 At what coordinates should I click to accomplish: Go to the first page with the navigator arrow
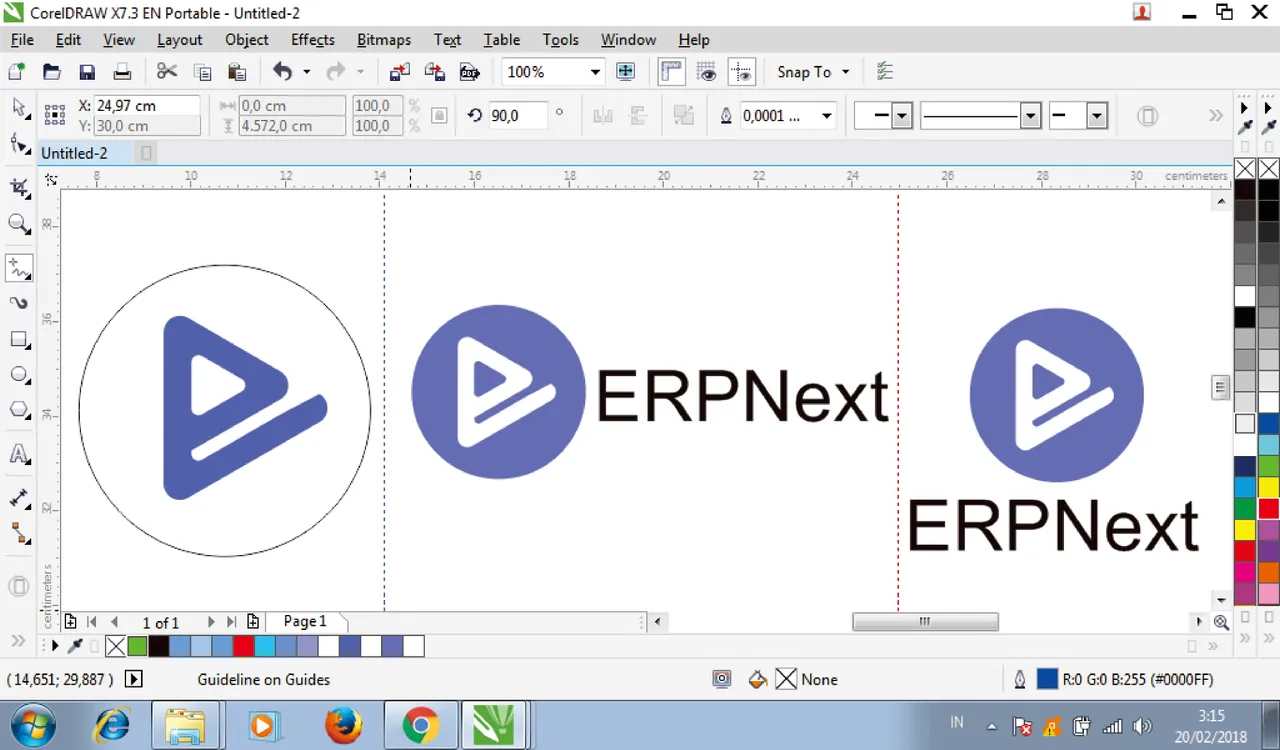pyautogui.click(x=92, y=622)
